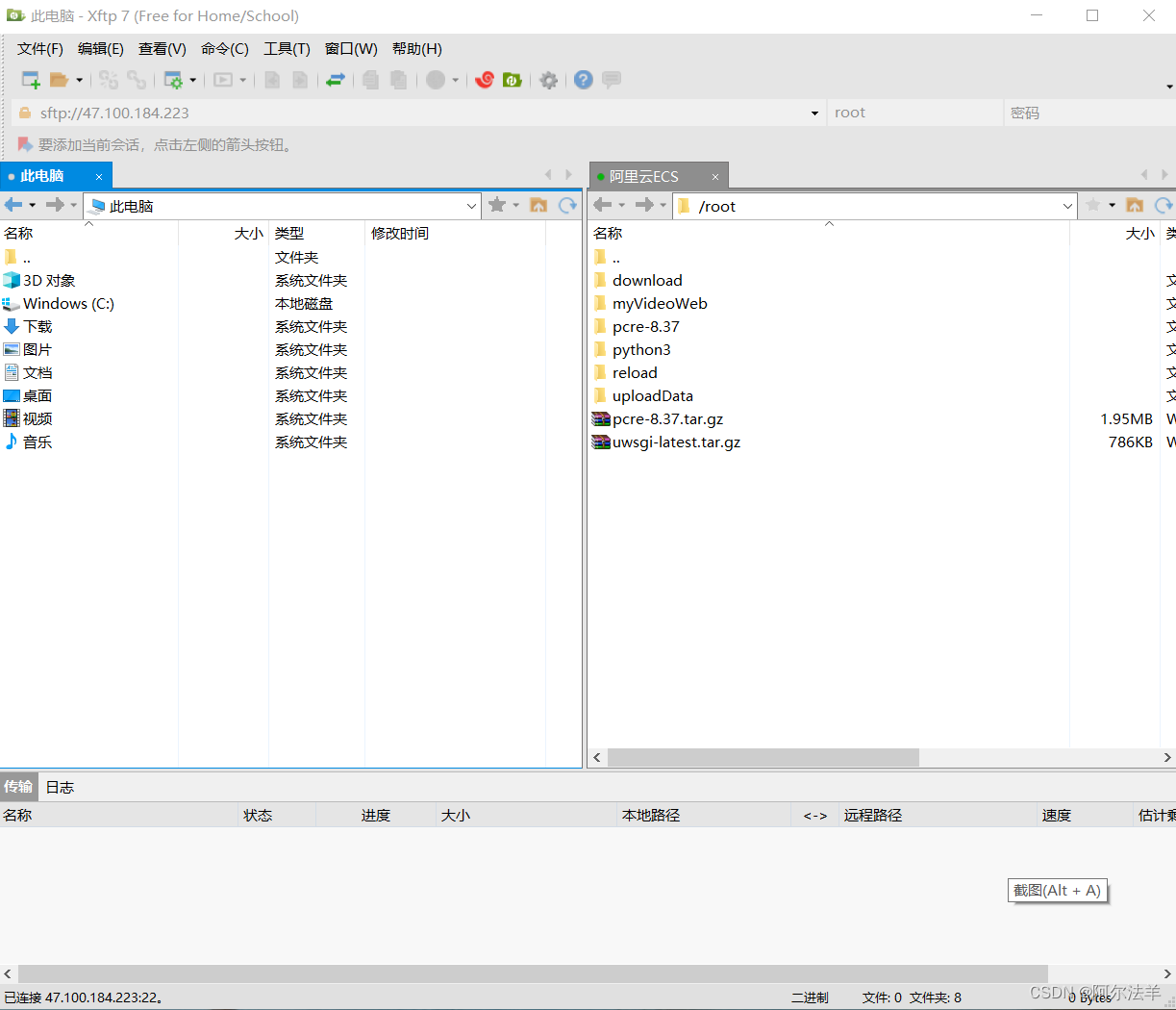Click the red bookmark add-session icon
The height and width of the screenshot is (1010, 1176).
tap(25, 145)
